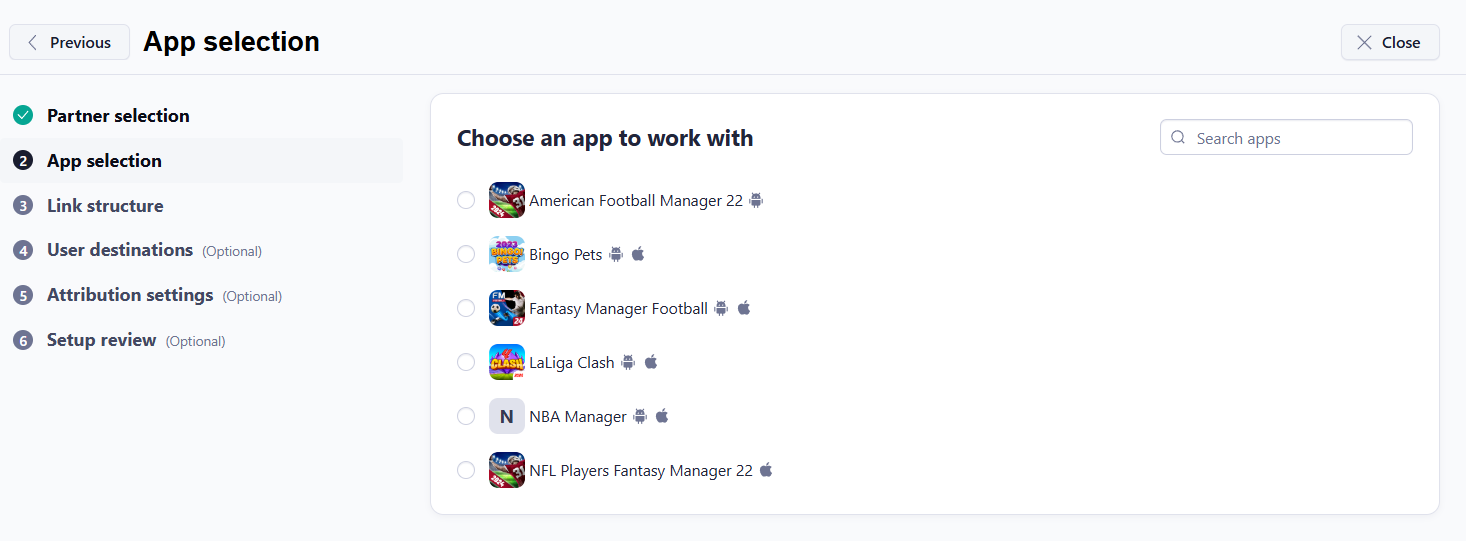The height and width of the screenshot is (541, 1466).
Task: Select the Bingo Pets radio button
Action: pyautogui.click(x=466, y=254)
